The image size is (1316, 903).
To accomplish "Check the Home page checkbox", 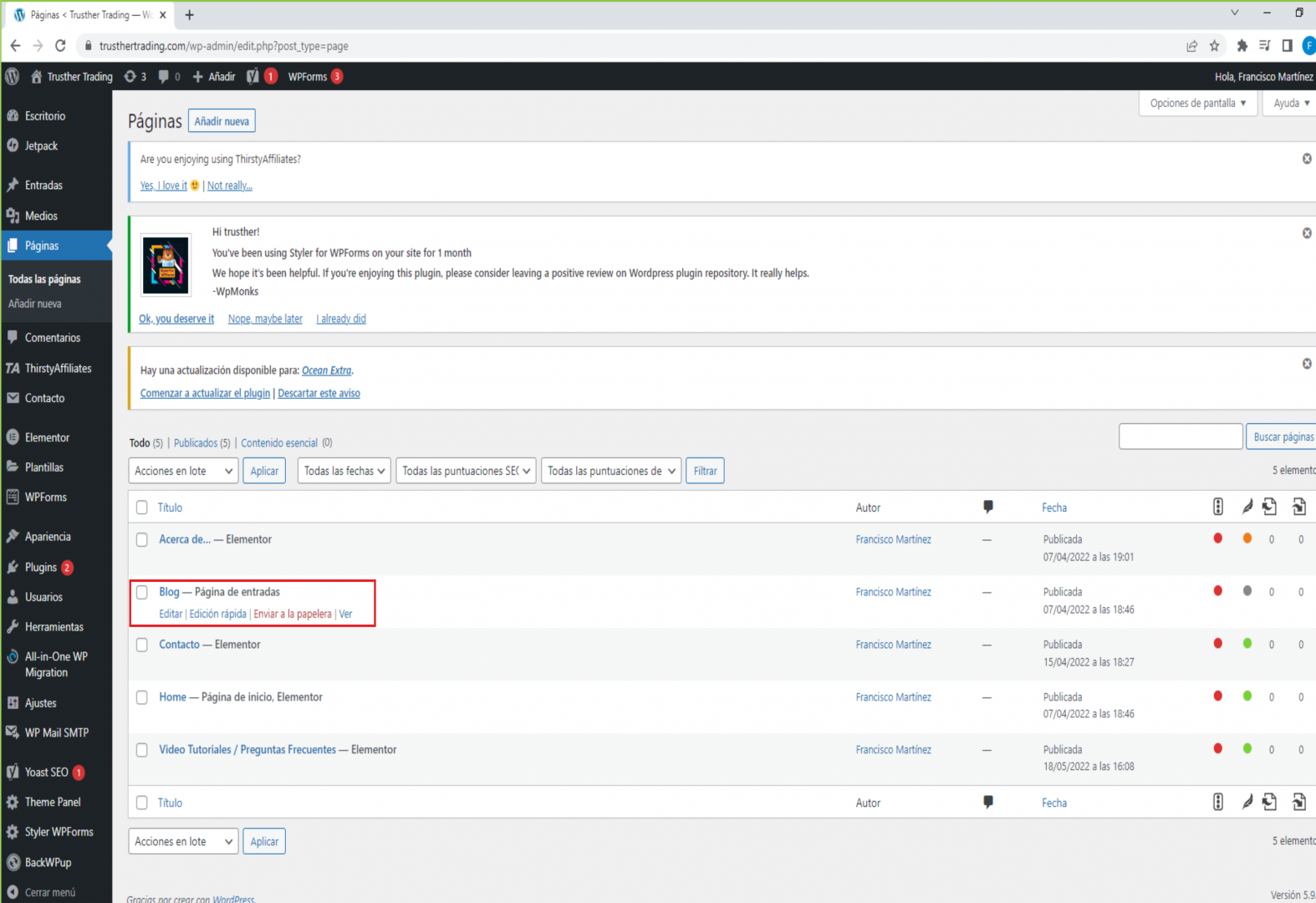I will (x=142, y=697).
